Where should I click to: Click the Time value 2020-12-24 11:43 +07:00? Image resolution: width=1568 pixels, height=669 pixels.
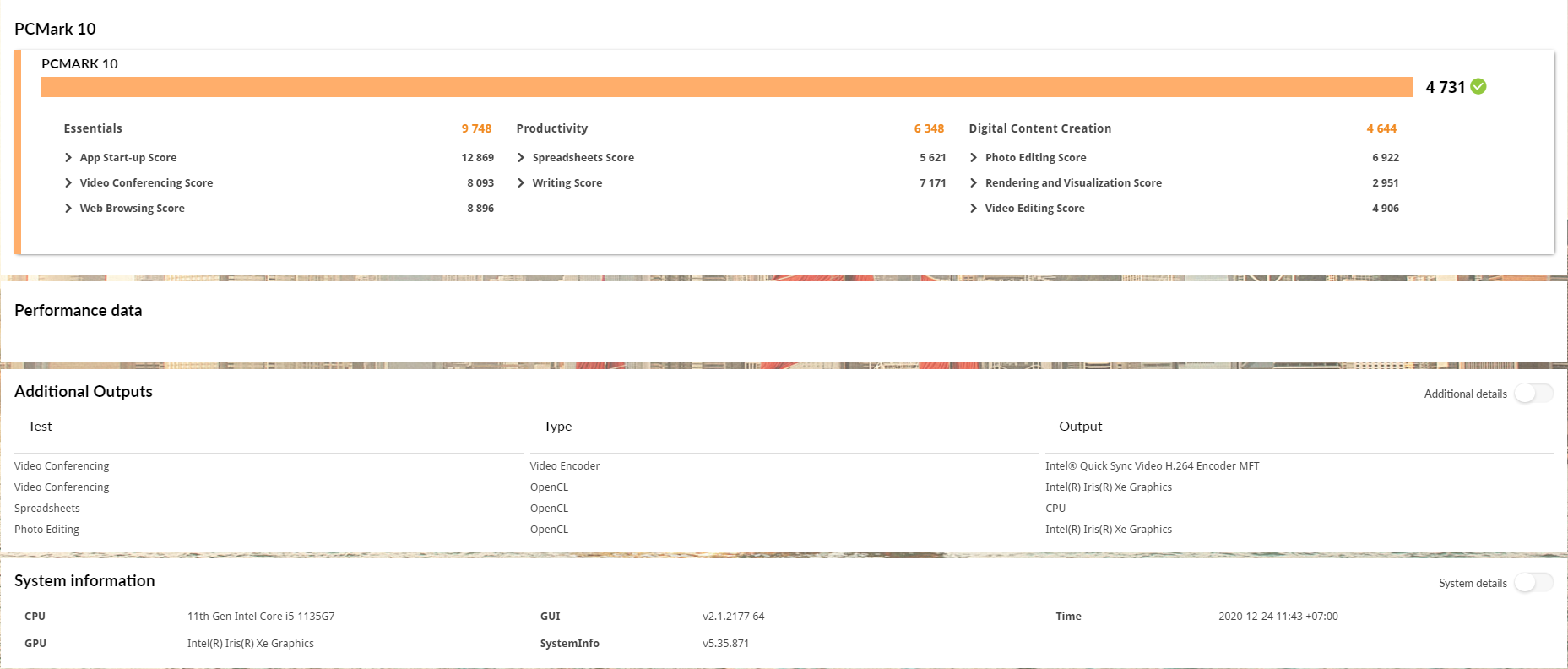(x=1278, y=617)
